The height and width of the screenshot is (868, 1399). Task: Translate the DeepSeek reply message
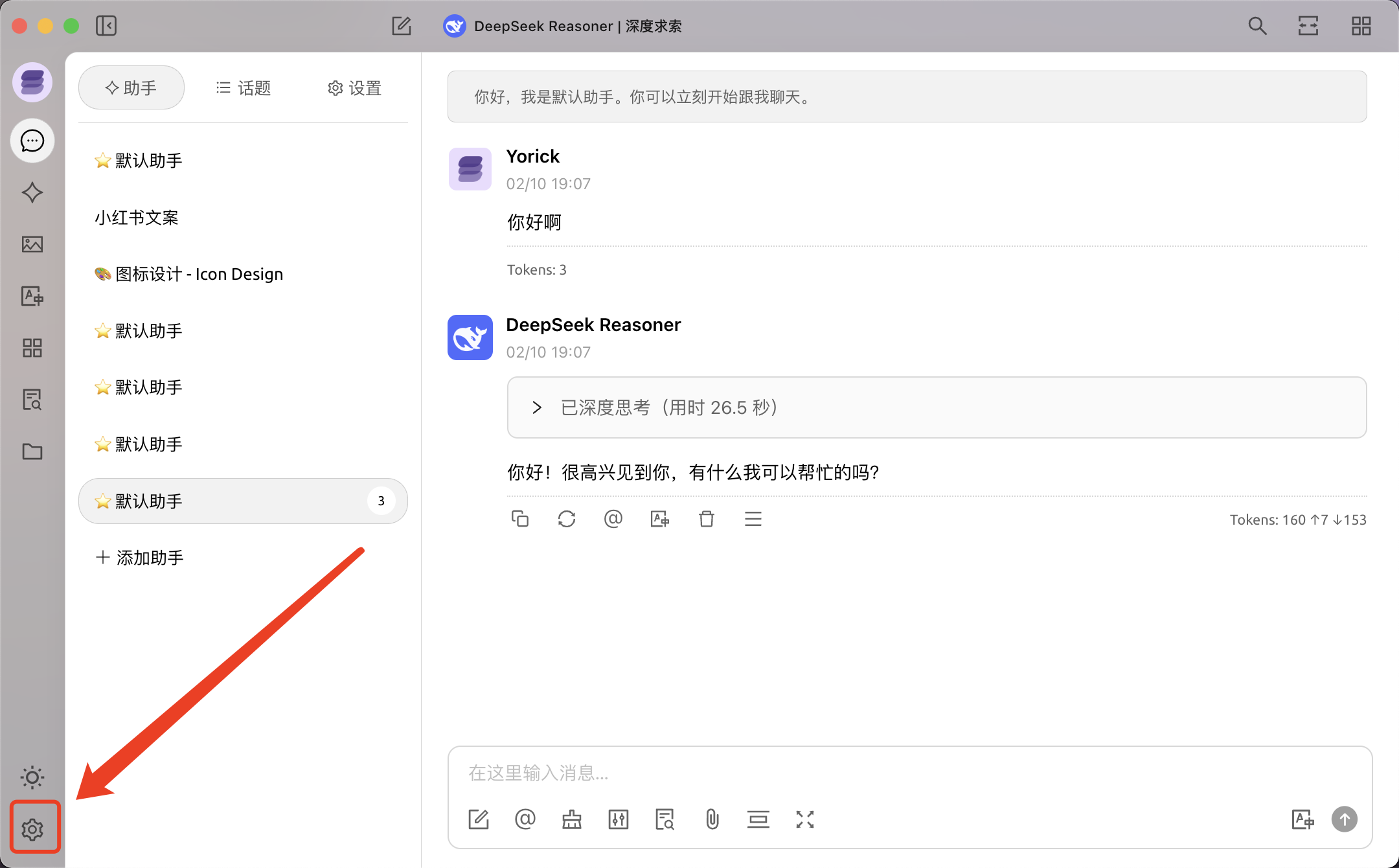pyautogui.click(x=660, y=519)
